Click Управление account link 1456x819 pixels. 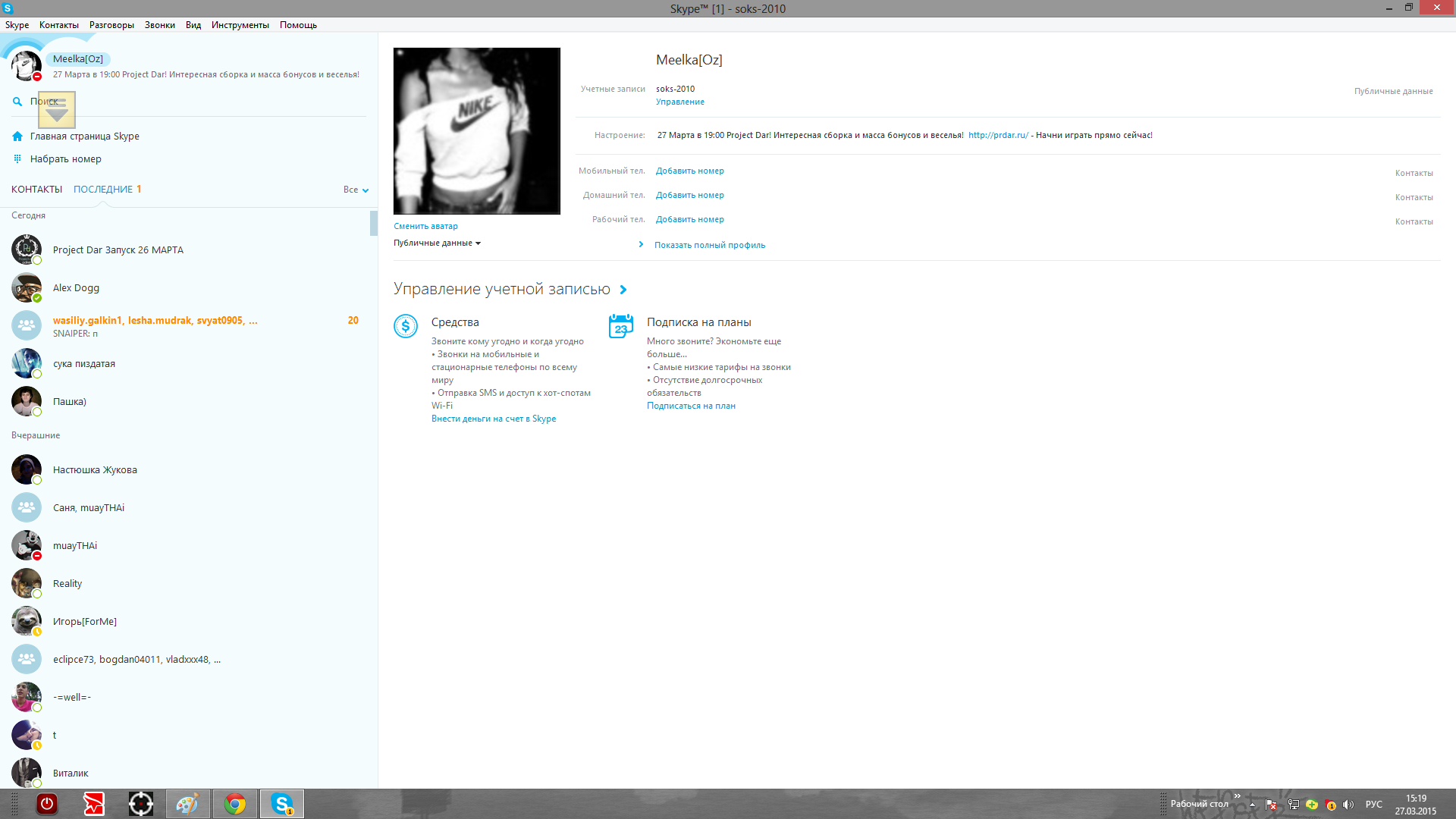(679, 102)
